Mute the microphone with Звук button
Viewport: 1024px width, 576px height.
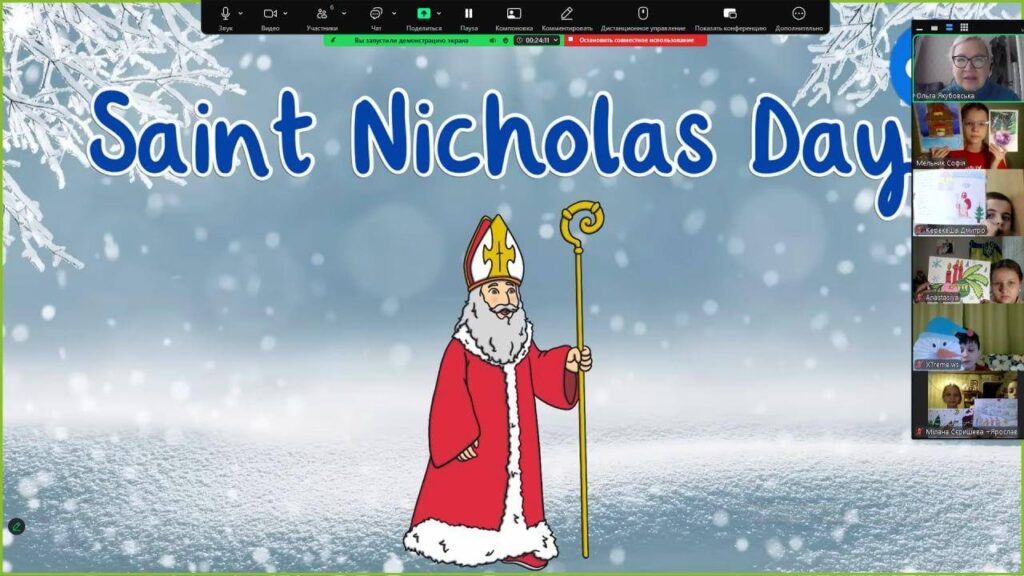(x=225, y=14)
